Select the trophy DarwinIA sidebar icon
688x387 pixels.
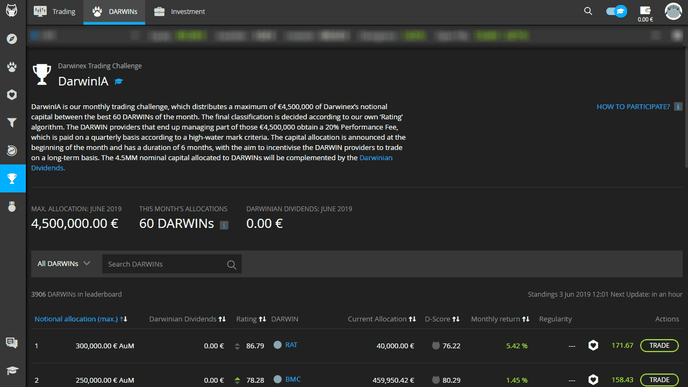pyautogui.click(x=13, y=178)
